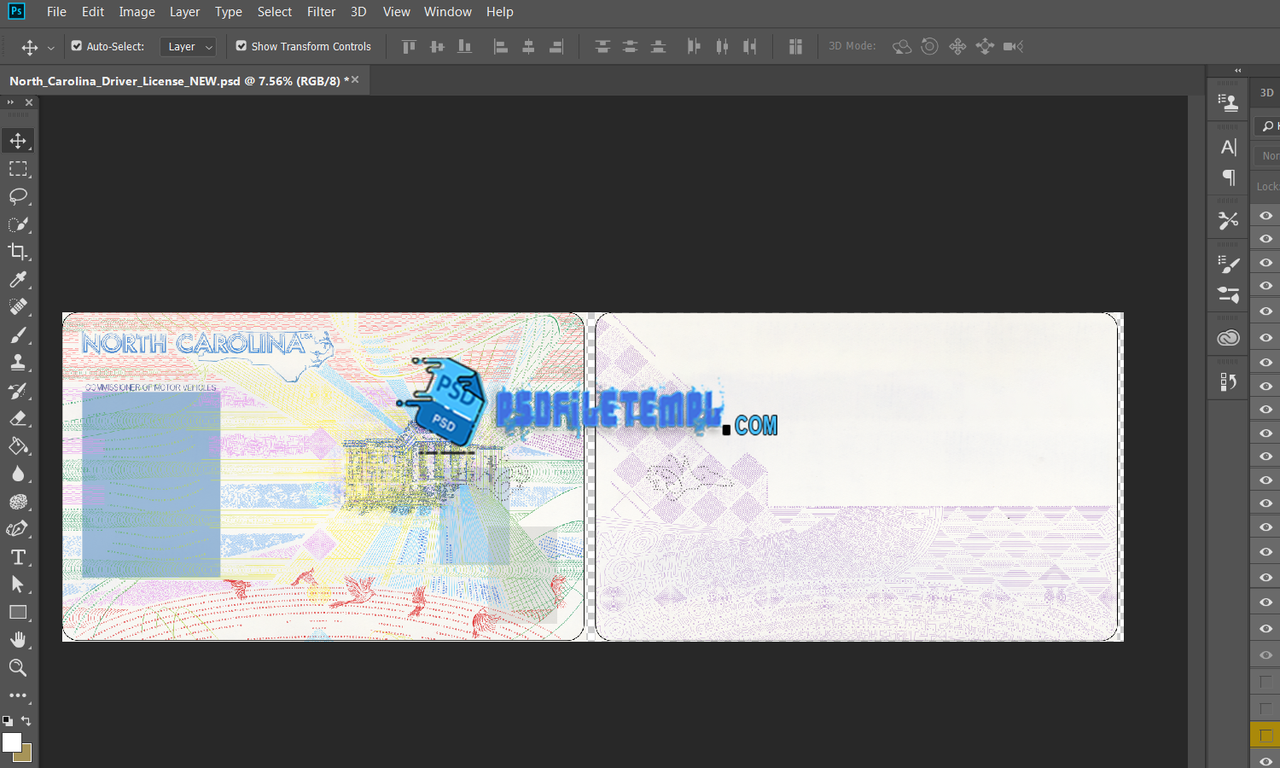Choose the Path Selection arrow tool
This screenshot has width=1280, height=768.
(18, 584)
